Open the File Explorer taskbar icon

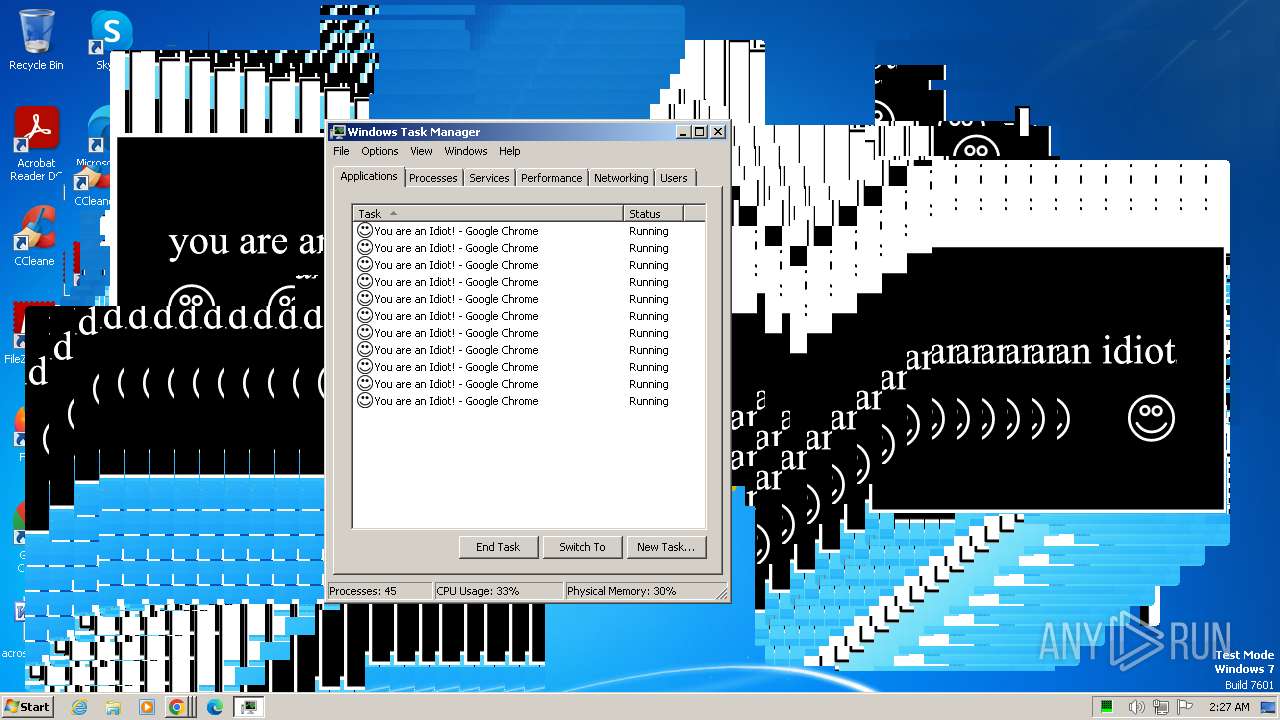pyautogui.click(x=113, y=707)
